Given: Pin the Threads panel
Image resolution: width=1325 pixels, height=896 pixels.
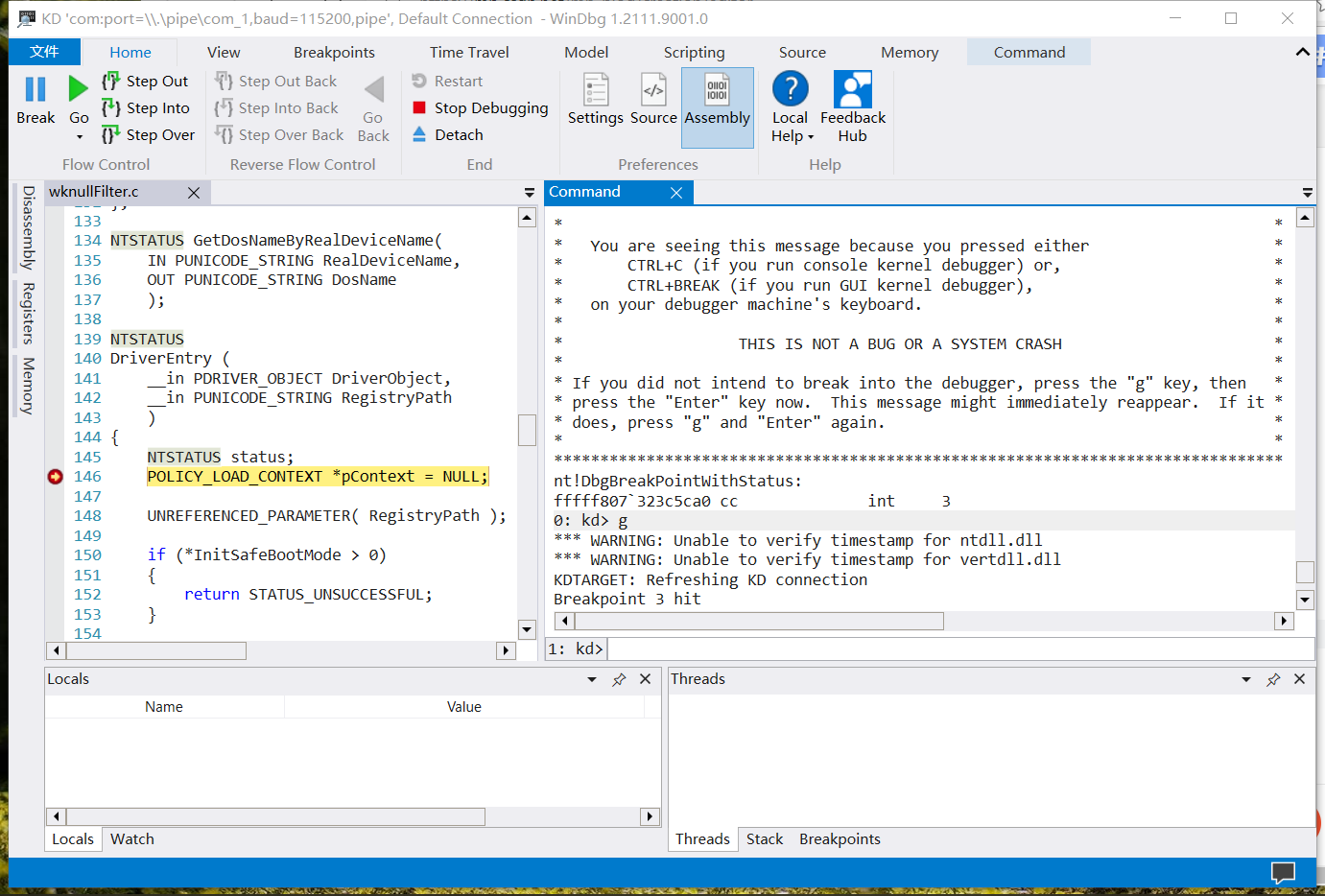Looking at the screenshot, I should point(1273,679).
